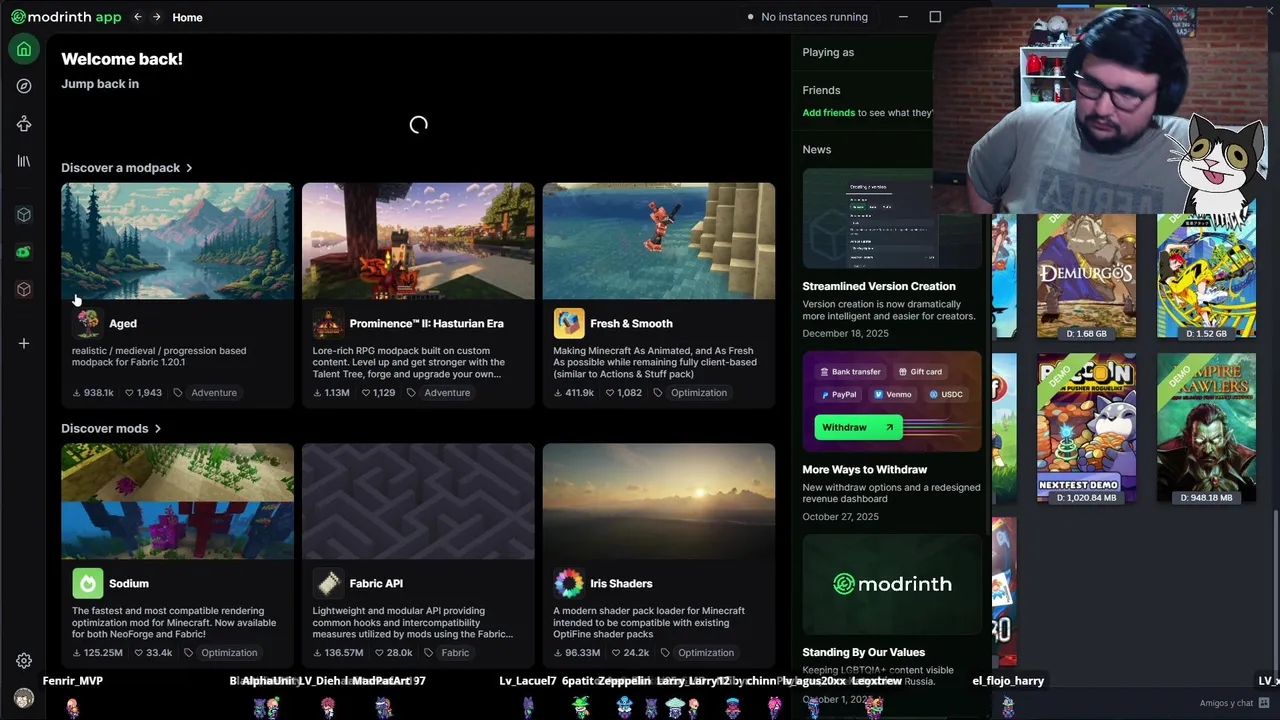Open the Skins hanger icon in sidebar
The height and width of the screenshot is (720, 1280).
pos(24,124)
